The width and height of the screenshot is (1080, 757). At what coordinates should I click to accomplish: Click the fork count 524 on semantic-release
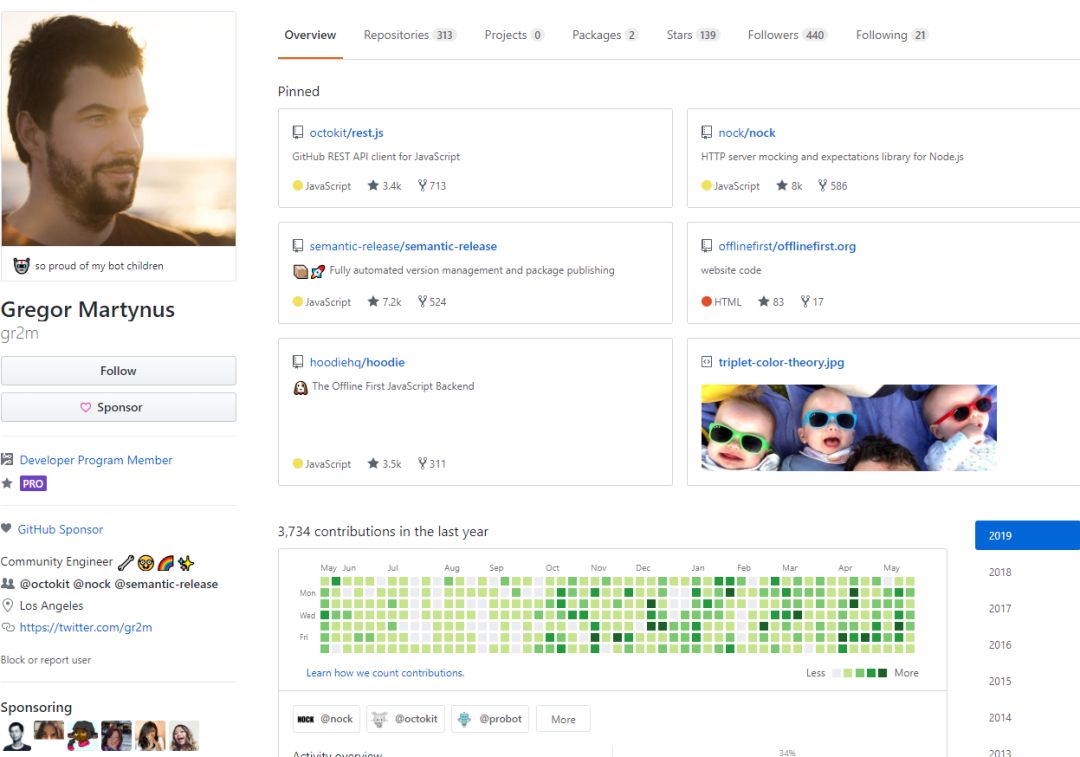[432, 301]
